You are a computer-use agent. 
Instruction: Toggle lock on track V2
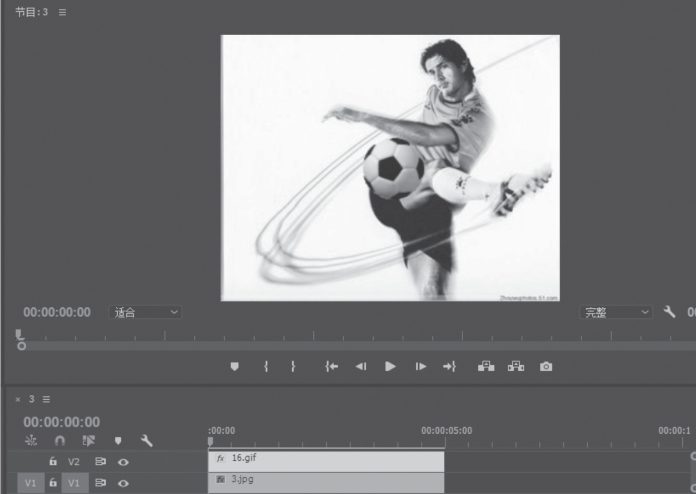click(53, 462)
